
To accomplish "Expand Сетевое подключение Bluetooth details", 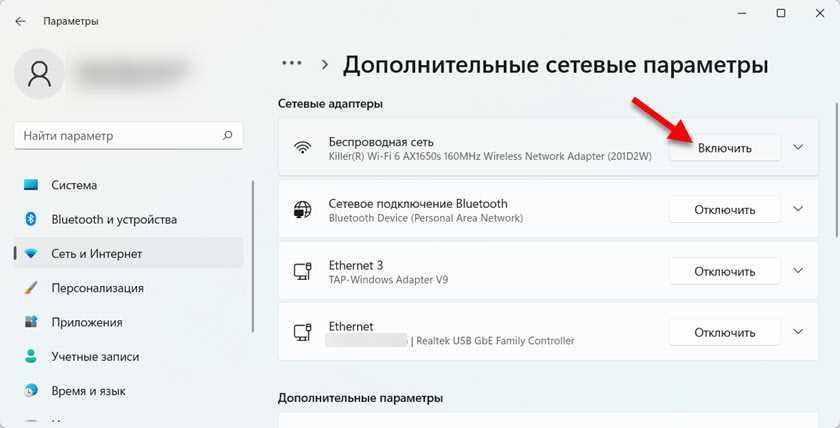I will 798,210.
